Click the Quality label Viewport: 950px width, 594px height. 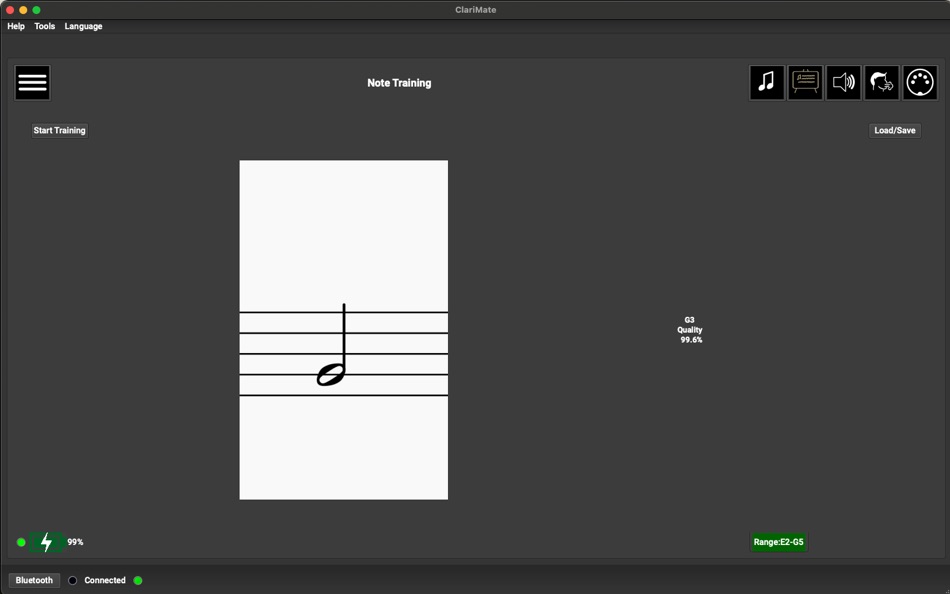[690, 330]
